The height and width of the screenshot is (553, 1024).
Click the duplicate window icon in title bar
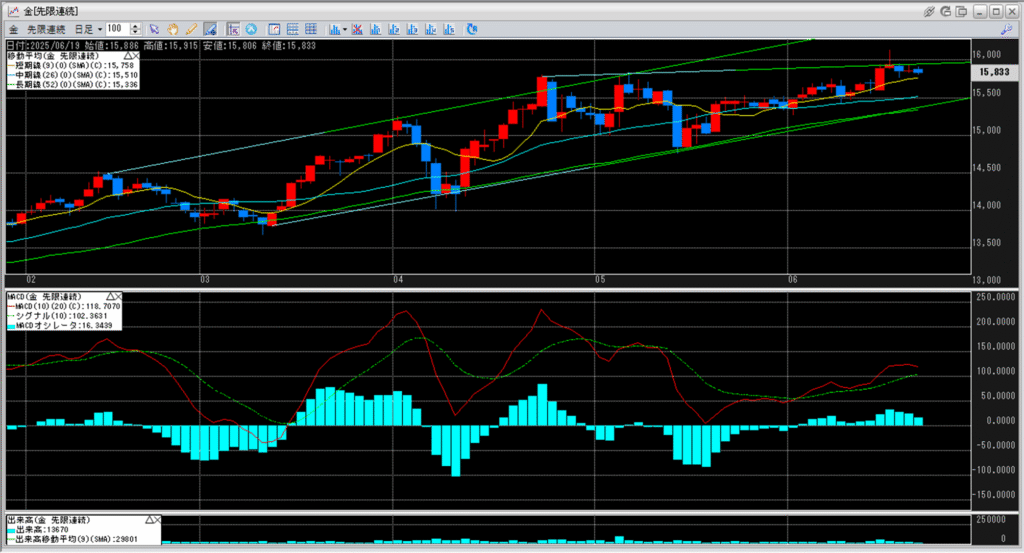point(961,11)
